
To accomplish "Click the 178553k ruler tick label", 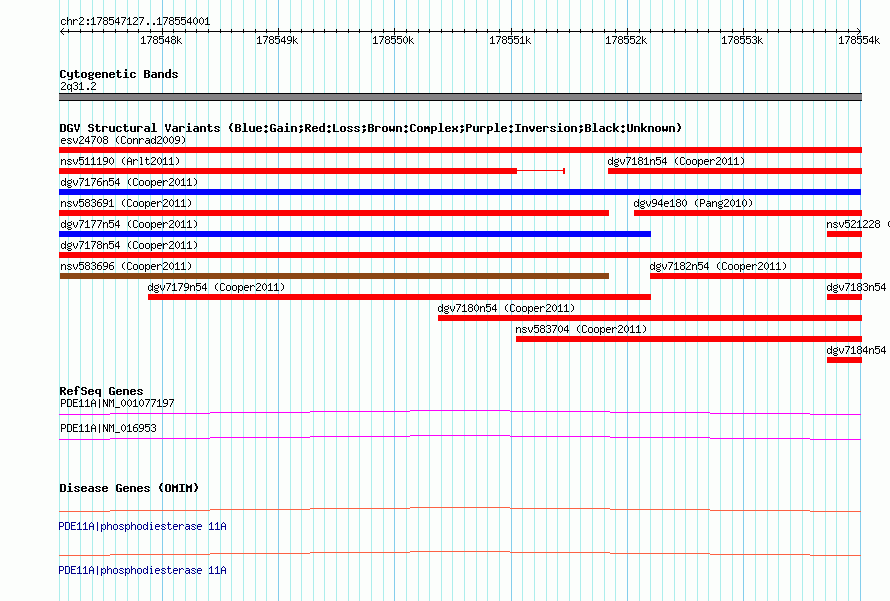I will point(742,40).
